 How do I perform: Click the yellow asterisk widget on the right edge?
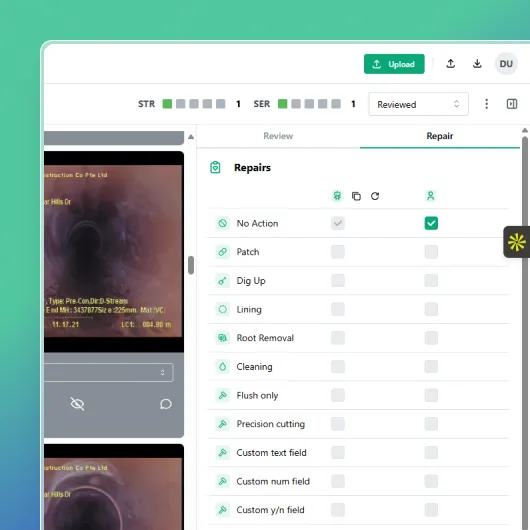pos(516,242)
